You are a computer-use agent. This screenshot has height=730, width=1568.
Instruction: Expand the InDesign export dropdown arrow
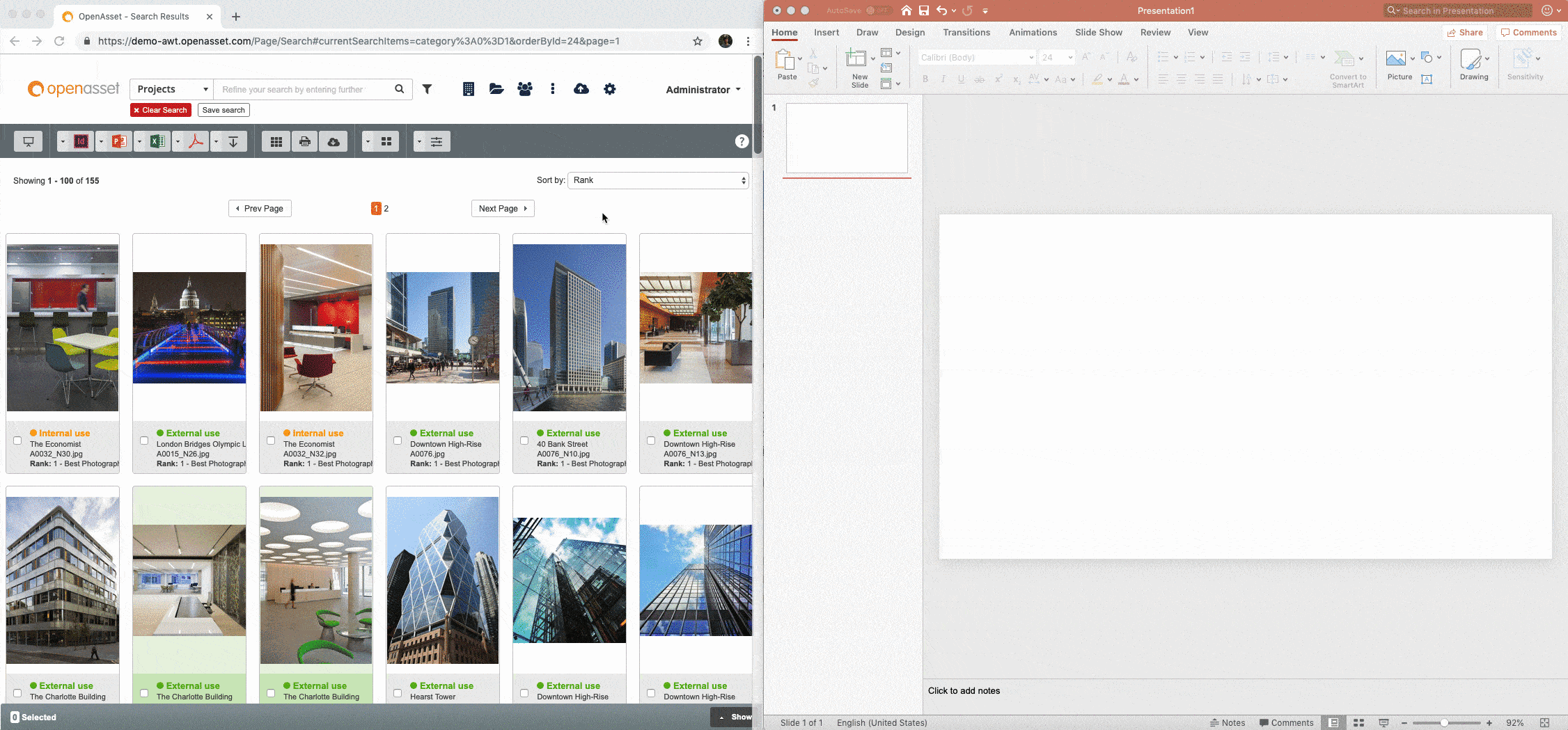pyautogui.click(x=63, y=141)
